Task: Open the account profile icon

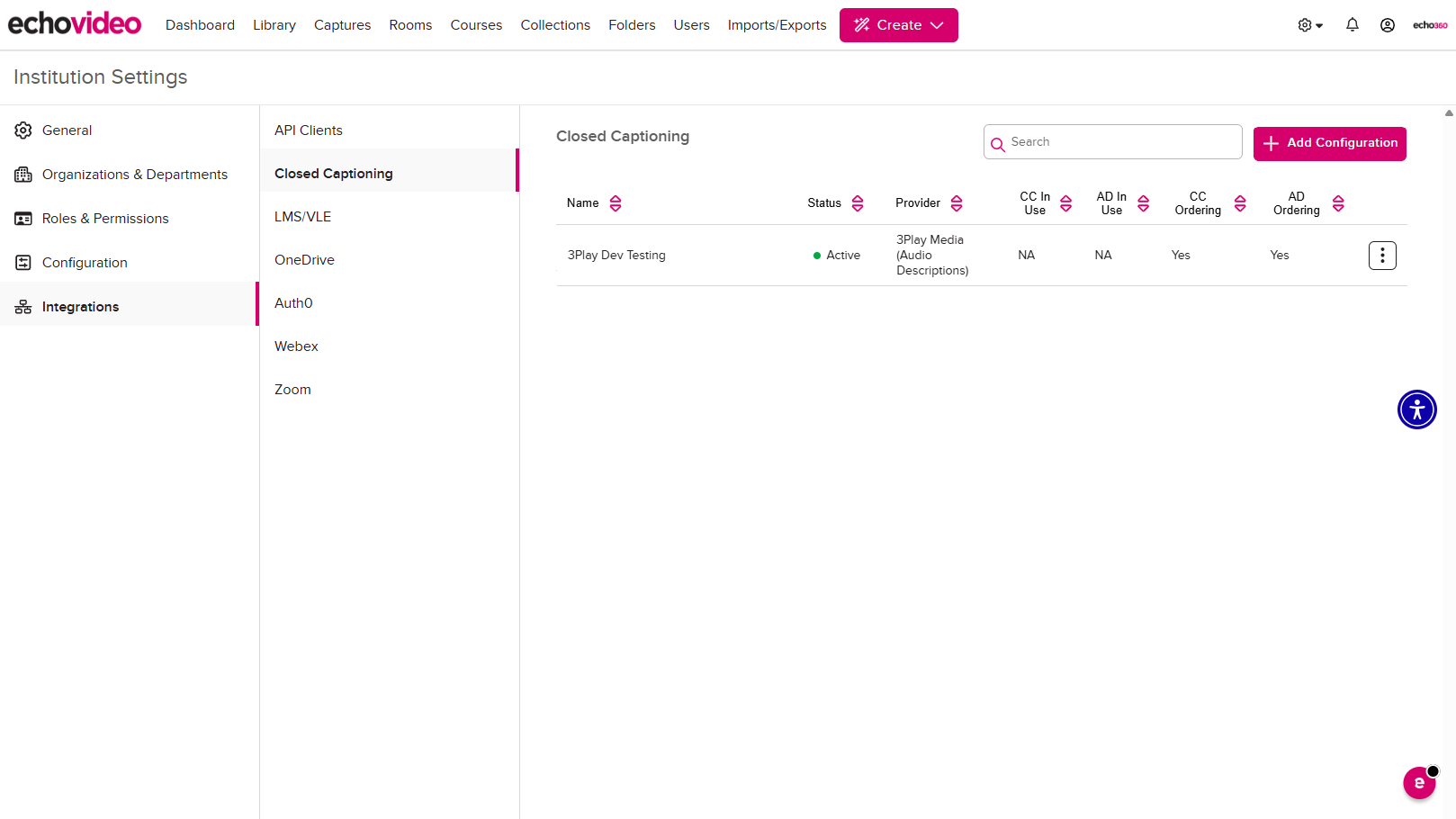Action: (1388, 24)
